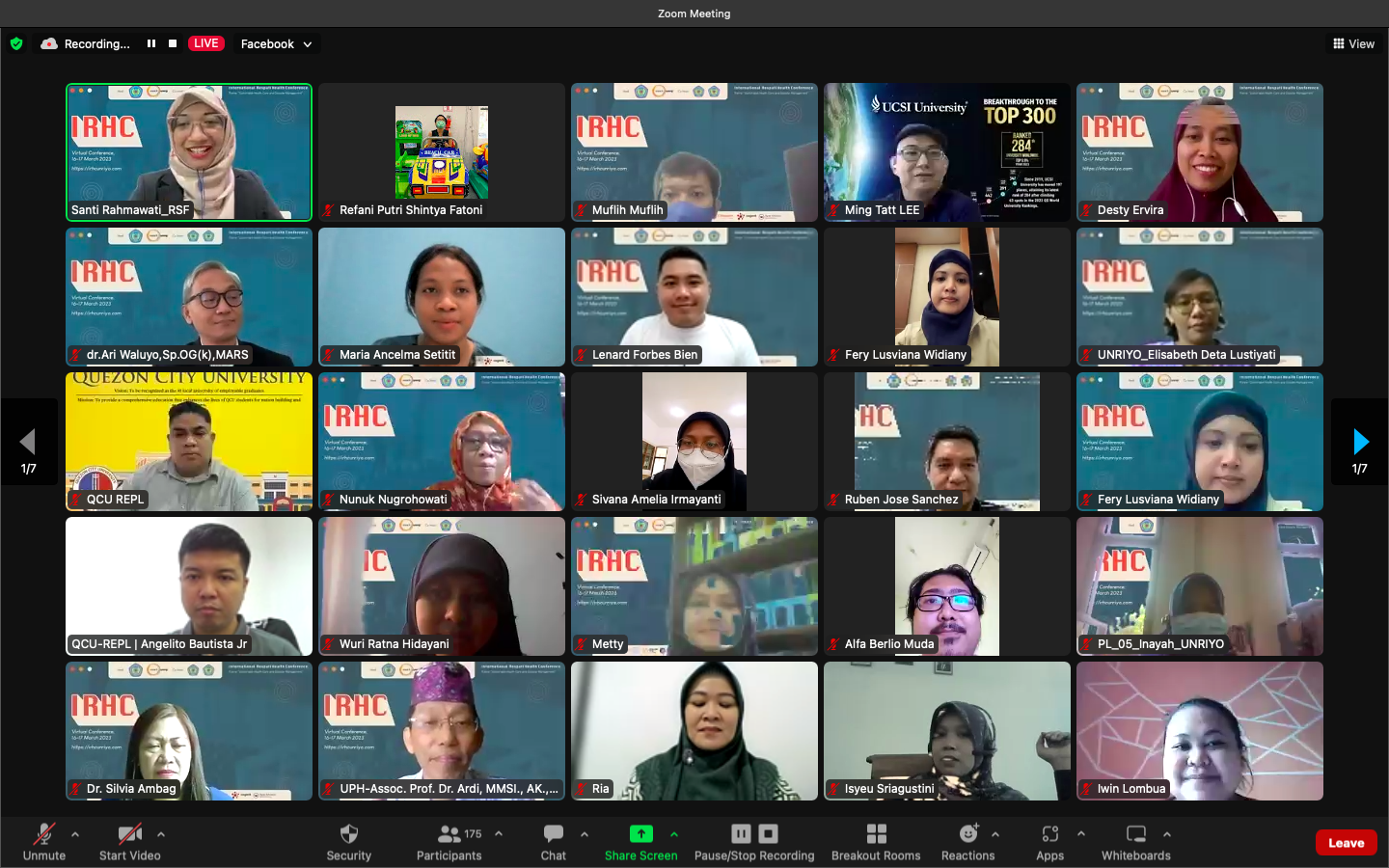1389x868 pixels.
Task: Expand video options arrow beside Start Video
Action: pyautogui.click(x=161, y=834)
